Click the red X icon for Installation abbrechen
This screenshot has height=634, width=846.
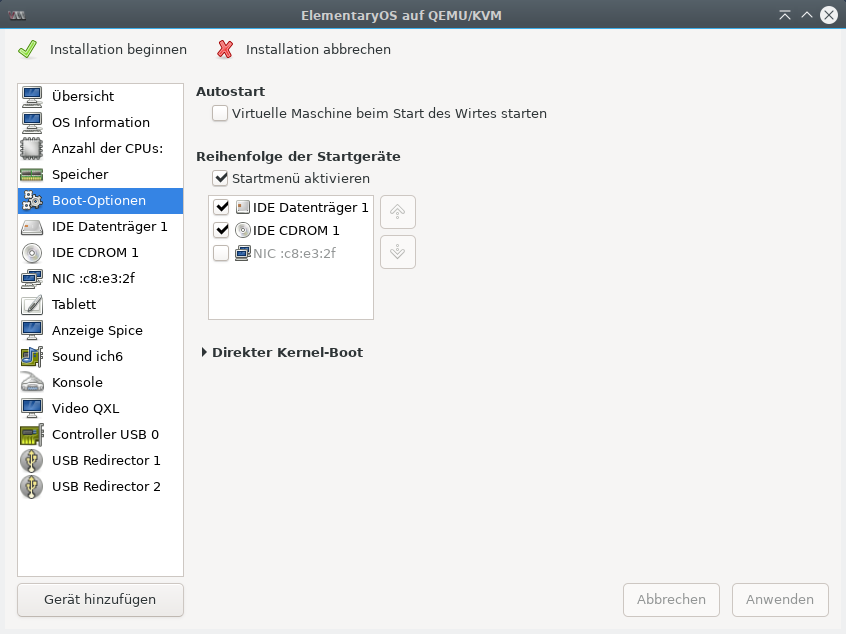[x=225, y=49]
